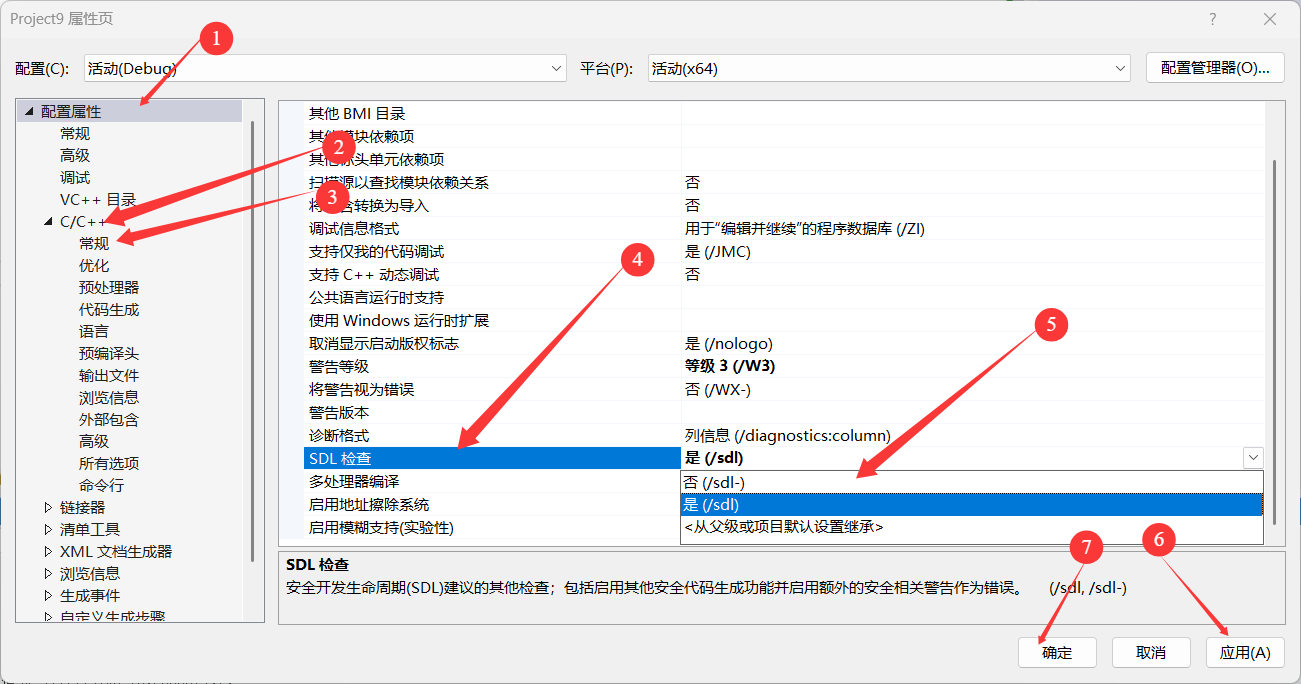Click the 应用(A) button

click(x=1245, y=652)
